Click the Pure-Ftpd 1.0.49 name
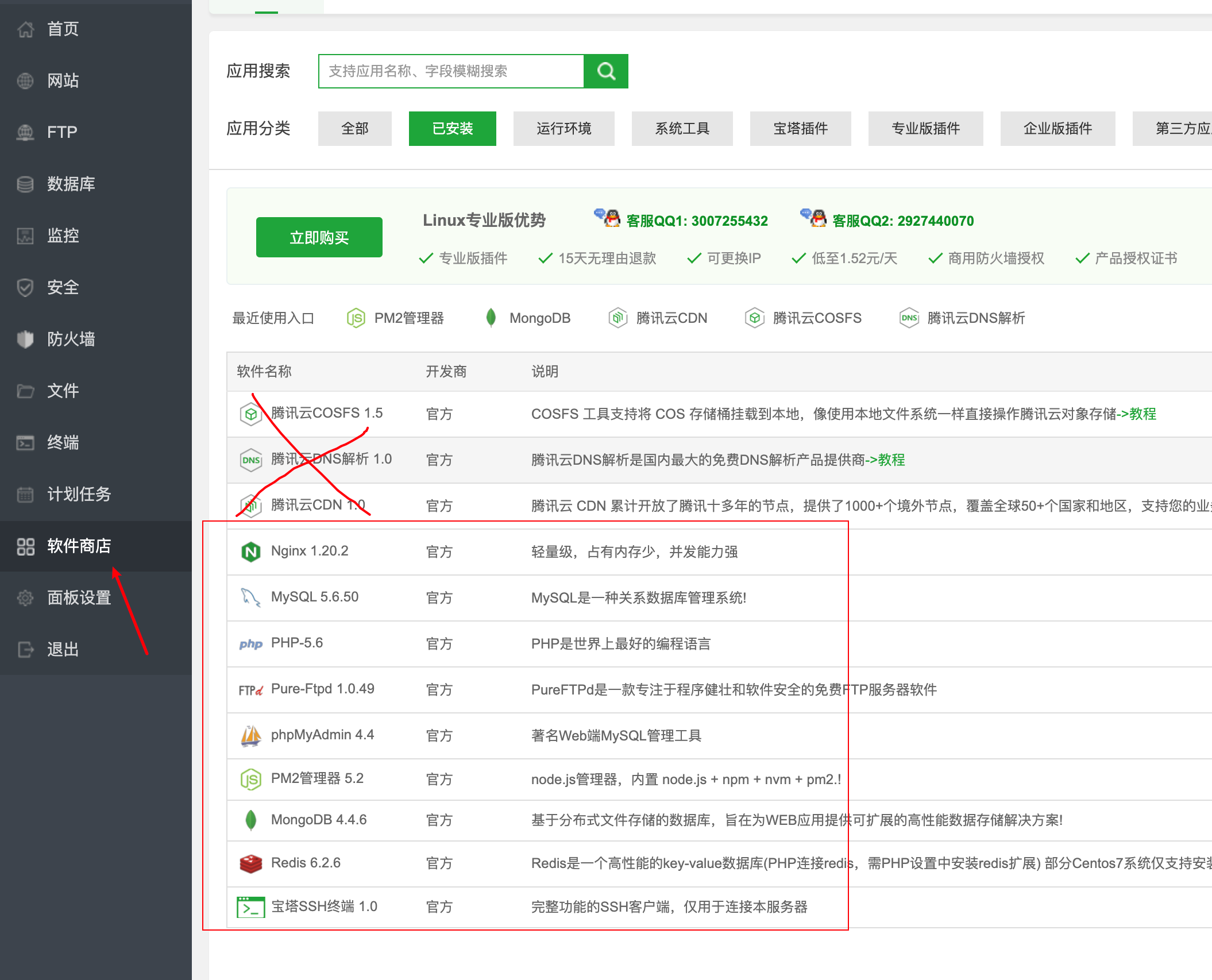Image resolution: width=1212 pixels, height=980 pixels. [323, 689]
